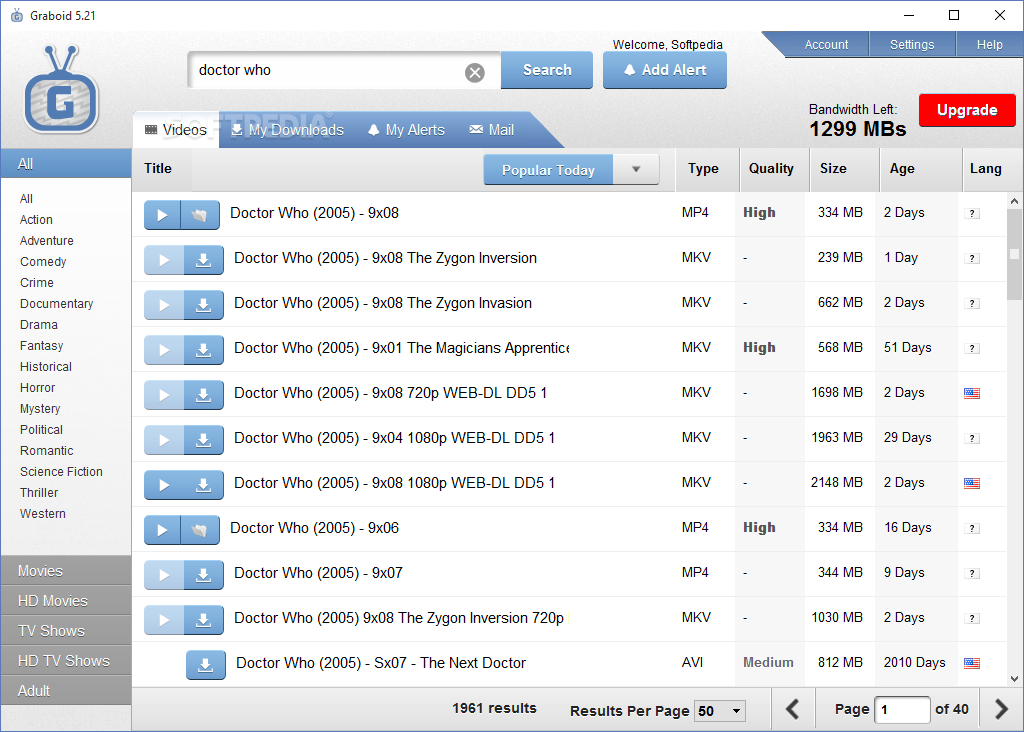1024x732 pixels.
Task: Click the red Upgrade button
Action: click(967, 110)
